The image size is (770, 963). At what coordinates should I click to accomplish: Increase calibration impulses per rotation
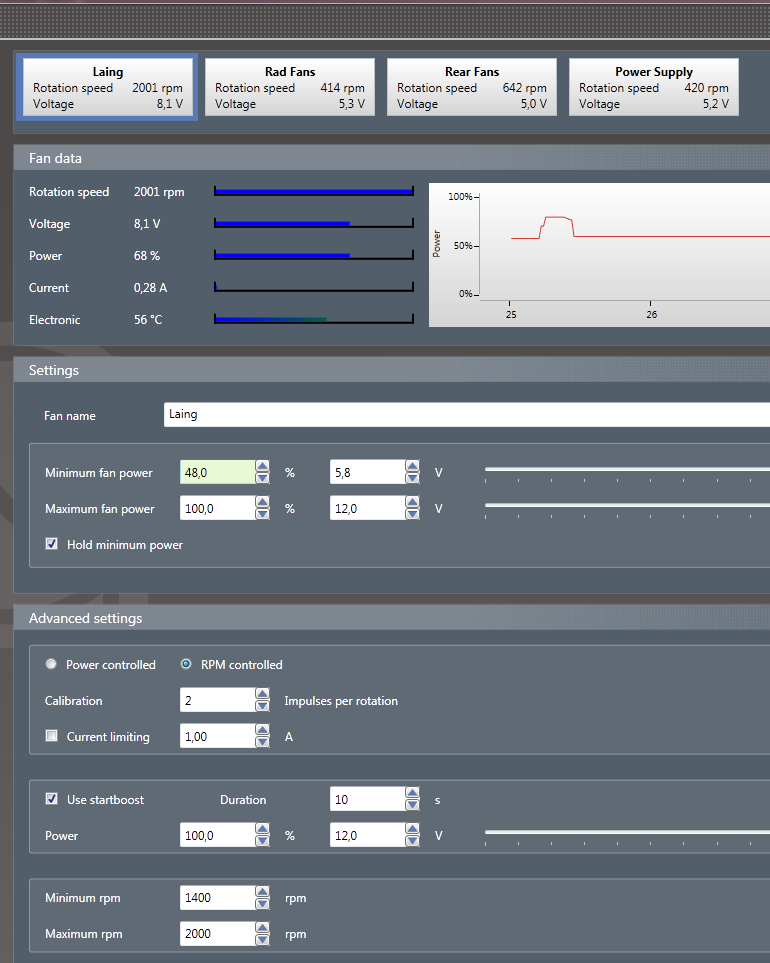coord(262,694)
